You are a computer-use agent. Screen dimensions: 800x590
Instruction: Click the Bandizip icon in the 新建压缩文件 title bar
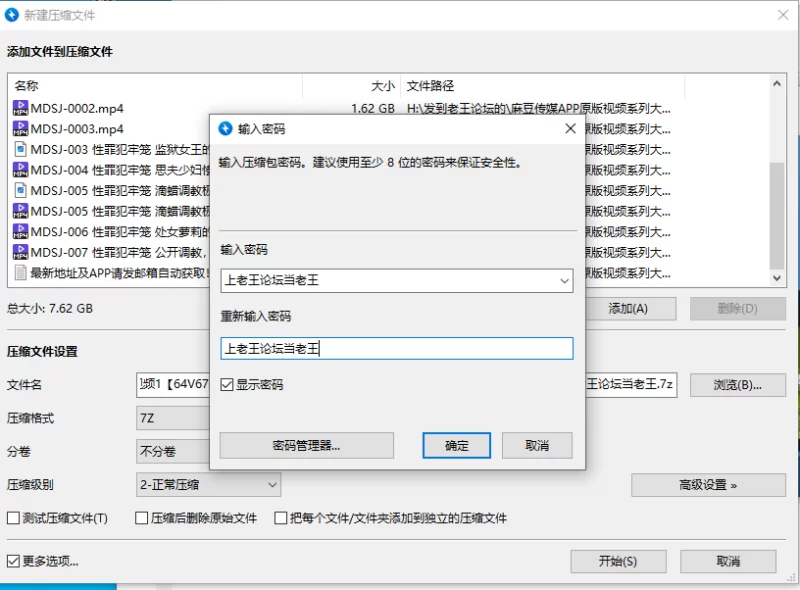[x=12, y=15]
